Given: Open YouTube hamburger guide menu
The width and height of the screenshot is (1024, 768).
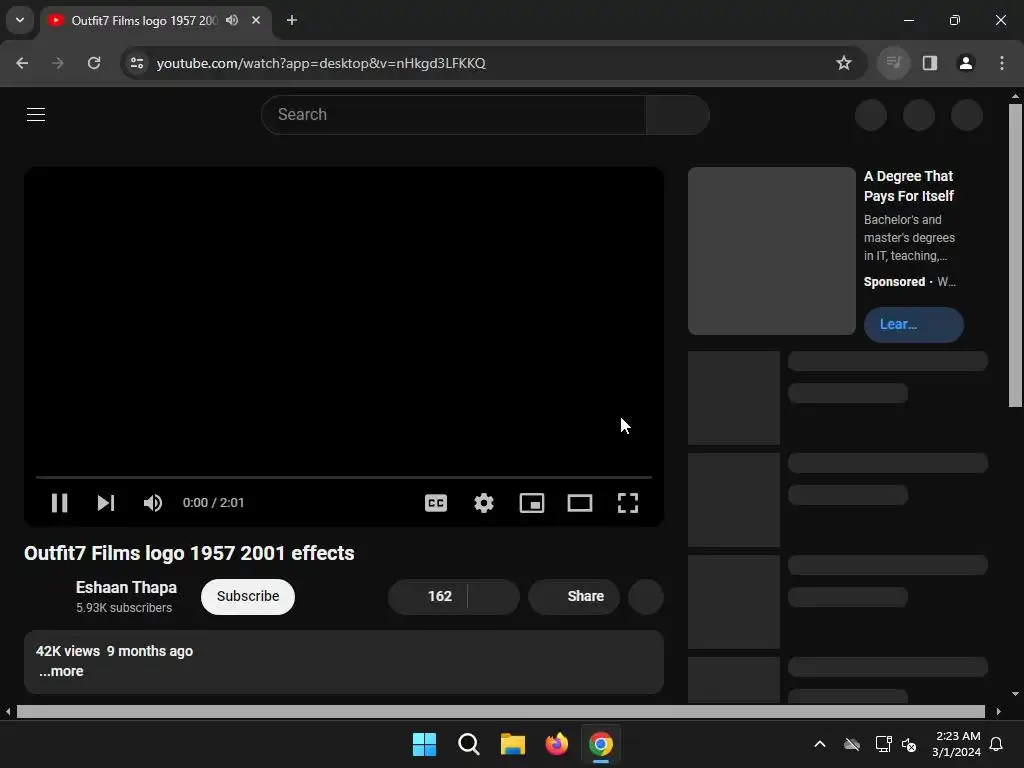Looking at the screenshot, I should tap(36, 115).
